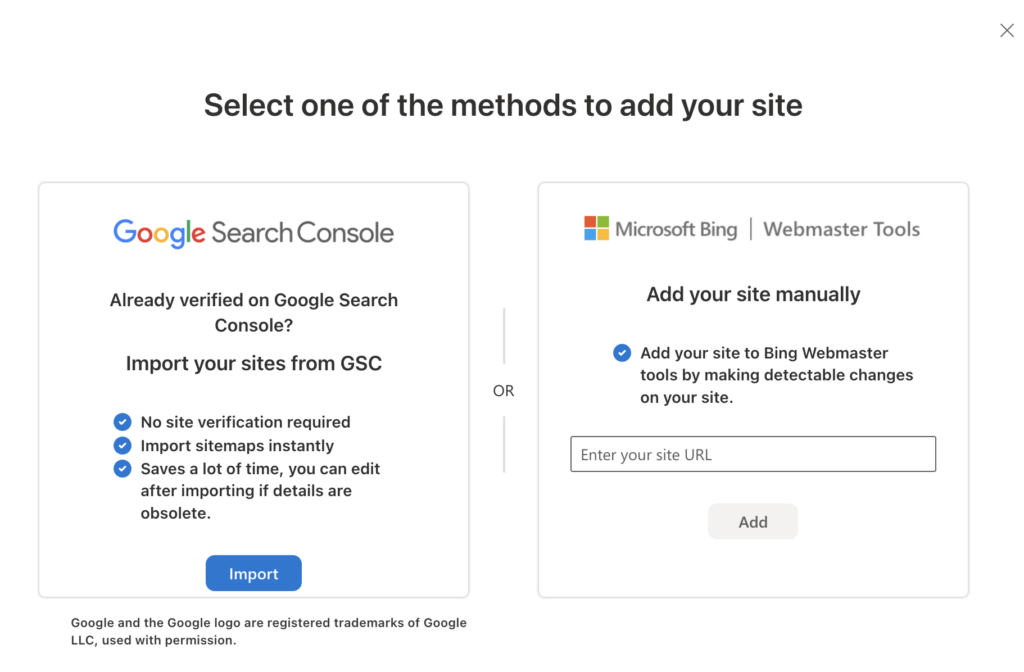Click the checkmark beside Import sitemaps instantly

[123, 445]
